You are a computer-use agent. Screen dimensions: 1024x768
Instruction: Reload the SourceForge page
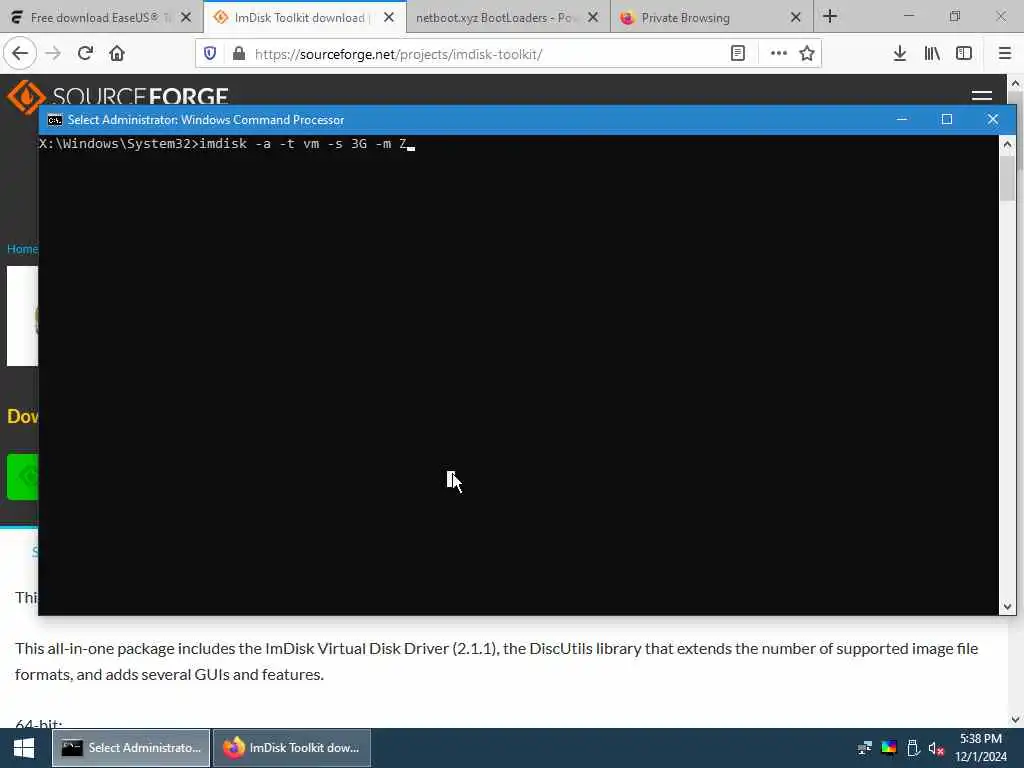click(85, 54)
